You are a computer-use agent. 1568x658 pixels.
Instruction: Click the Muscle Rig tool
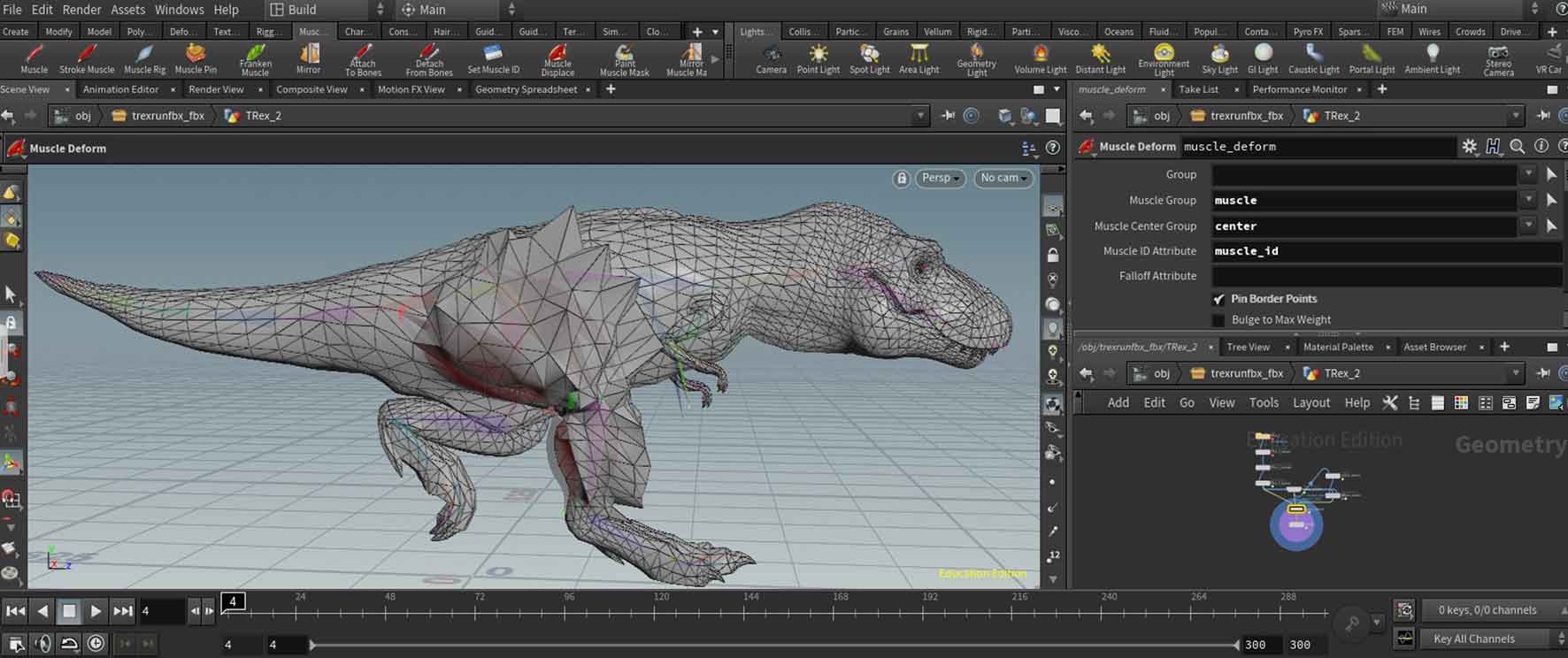[144, 59]
